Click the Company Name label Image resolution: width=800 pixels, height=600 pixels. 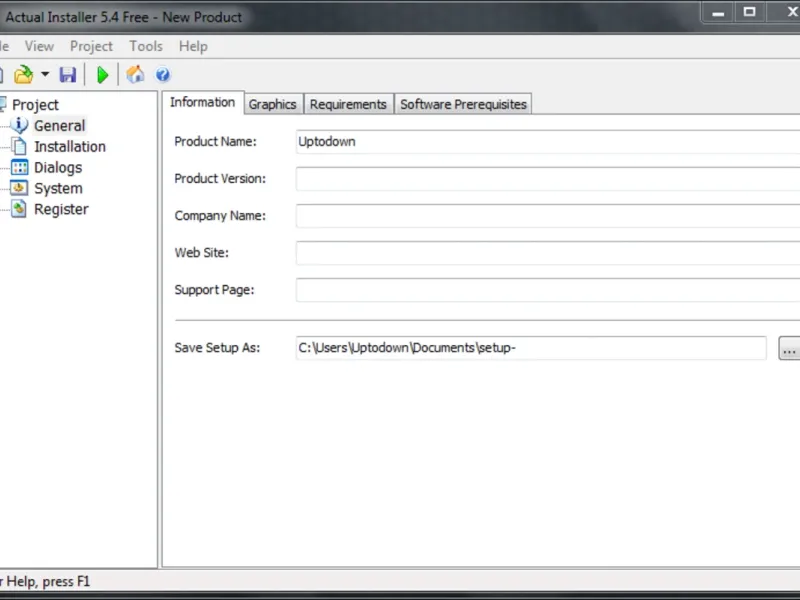(x=220, y=216)
